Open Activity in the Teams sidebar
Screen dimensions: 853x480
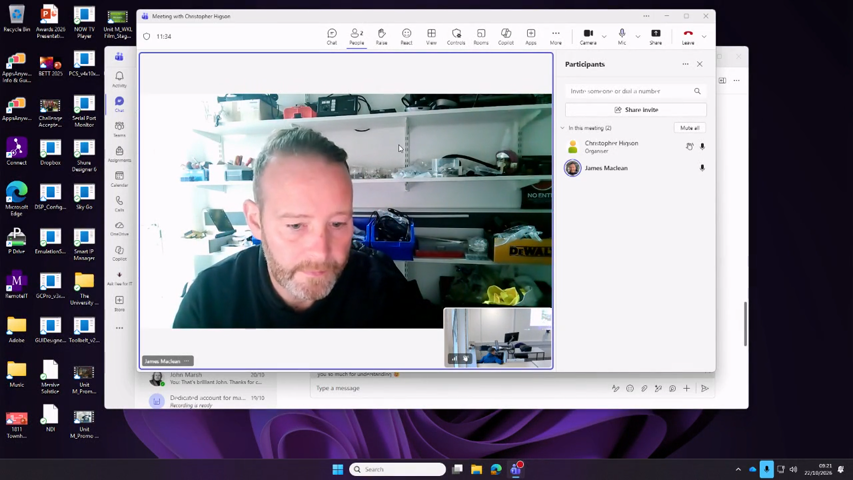point(119,79)
